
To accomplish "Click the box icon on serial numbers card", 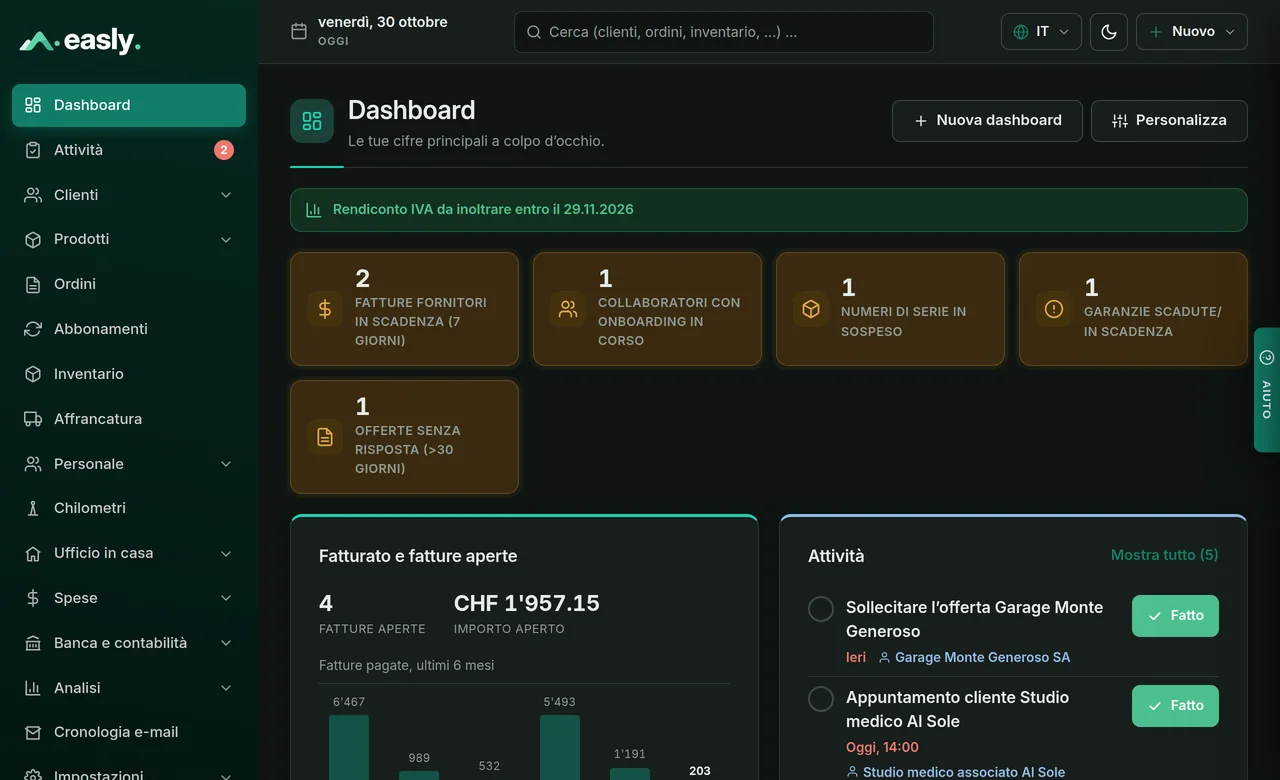I will pyautogui.click(x=811, y=309).
